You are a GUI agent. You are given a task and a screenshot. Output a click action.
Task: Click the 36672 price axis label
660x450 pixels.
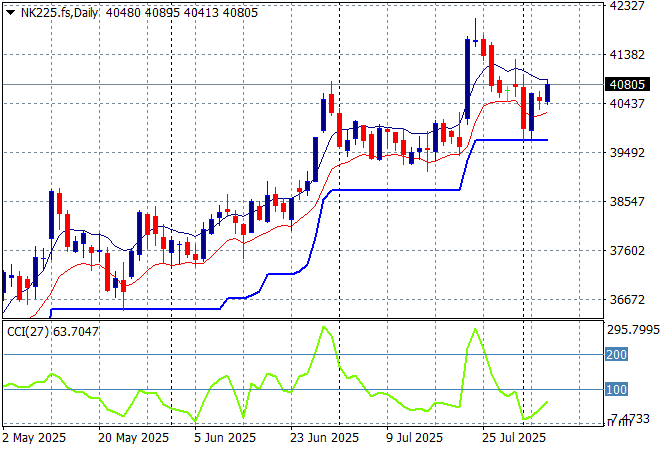click(x=627, y=300)
